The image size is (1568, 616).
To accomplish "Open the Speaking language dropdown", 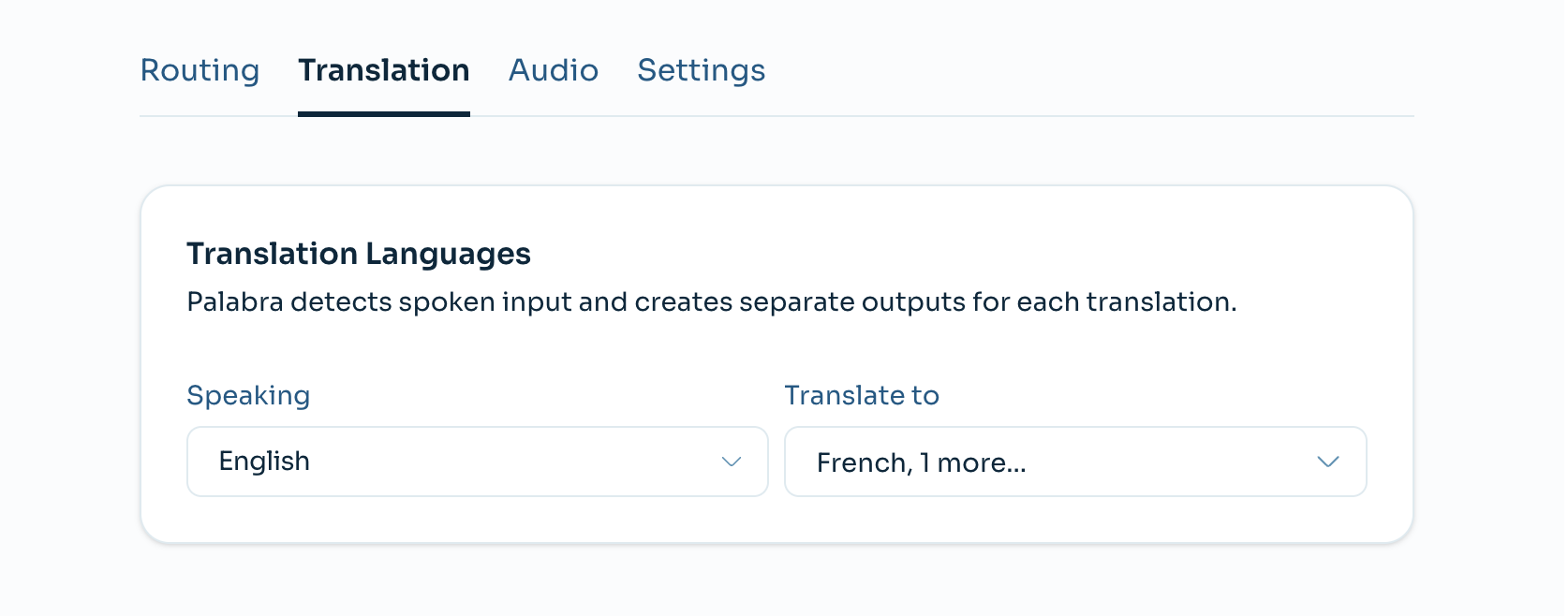I will (x=477, y=462).
